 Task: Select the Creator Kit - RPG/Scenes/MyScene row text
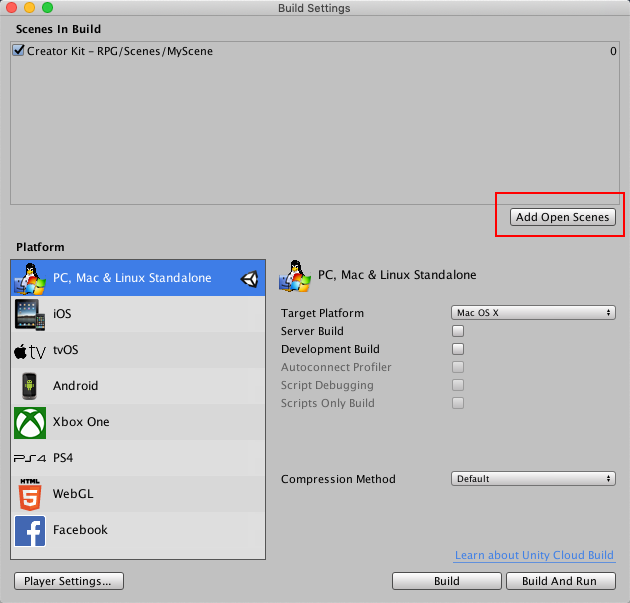pos(120,51)
